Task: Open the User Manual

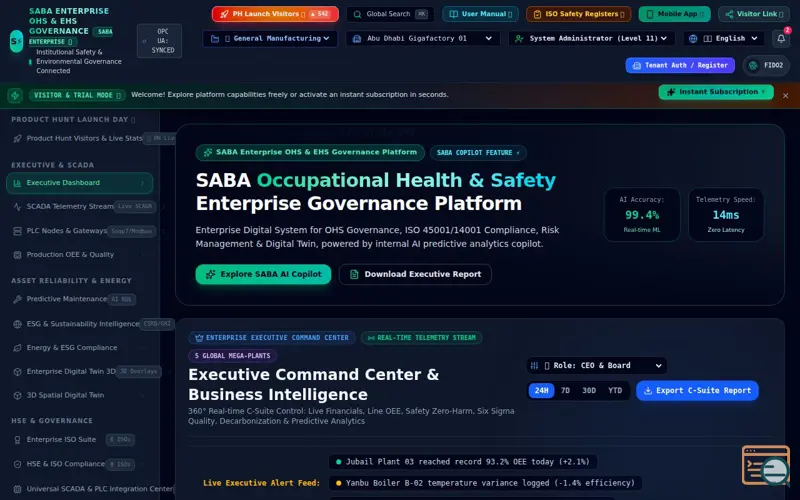Action: point(480,14)
